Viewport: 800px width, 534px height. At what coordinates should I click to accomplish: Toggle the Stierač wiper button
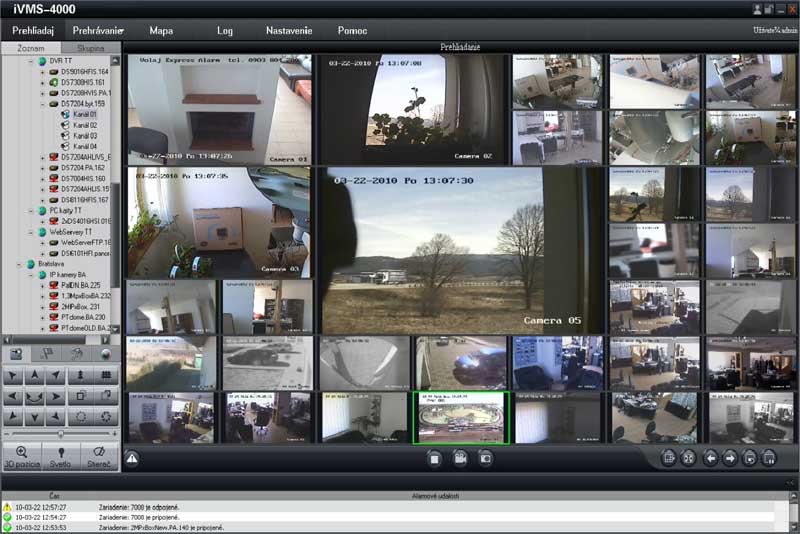(x=99, y=457)
